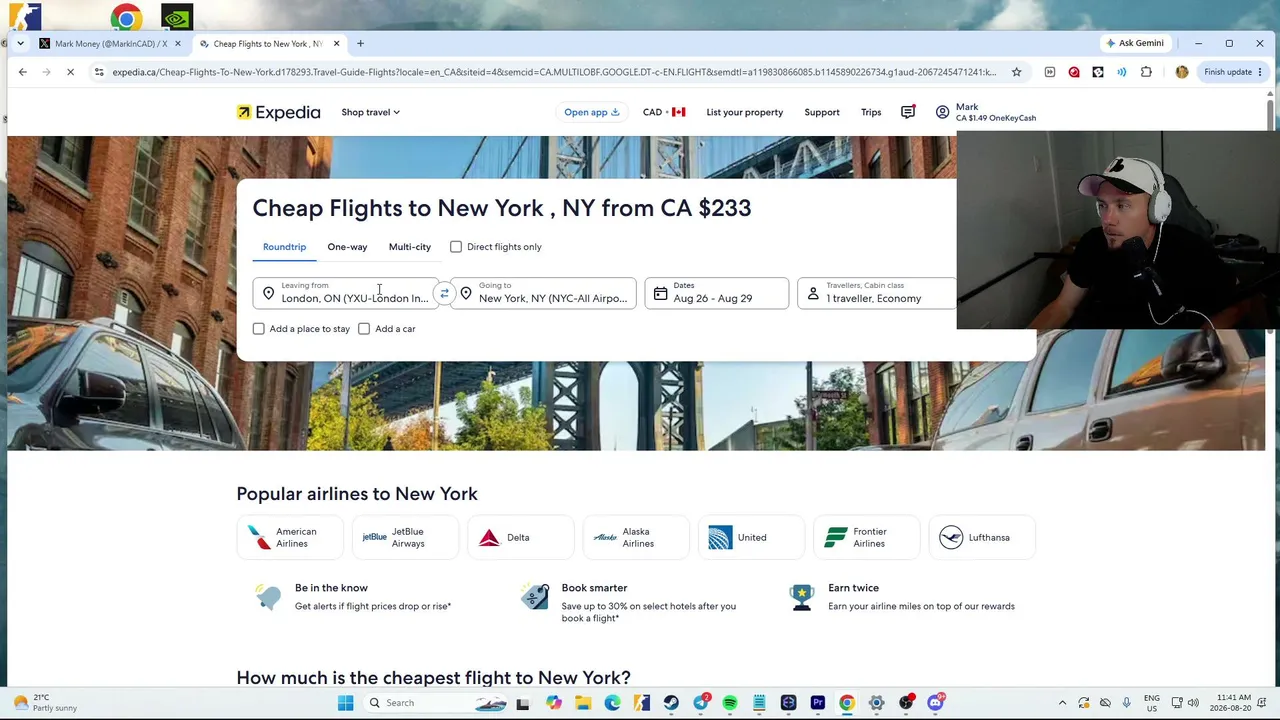Image resolution: width=1280 pixels, height=720 pixels.
Task: Close the Mark Money X tab
Action: 178,43
